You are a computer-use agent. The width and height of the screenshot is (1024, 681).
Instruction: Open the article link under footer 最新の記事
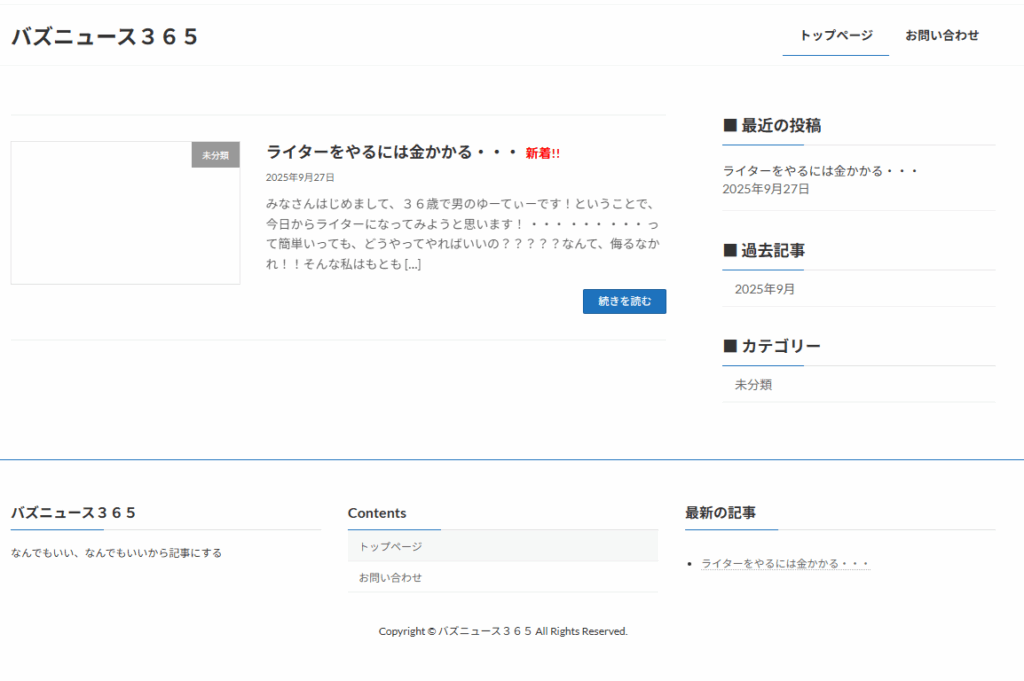(x=785, y=564)
